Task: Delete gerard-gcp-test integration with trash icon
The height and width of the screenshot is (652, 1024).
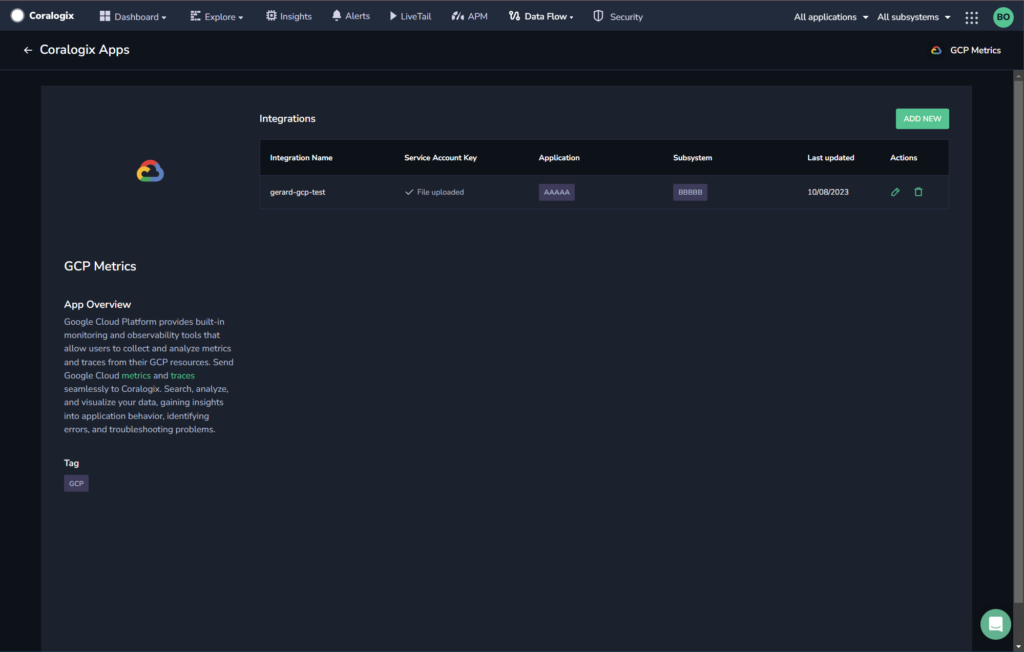Action: [x=918, y=192]
